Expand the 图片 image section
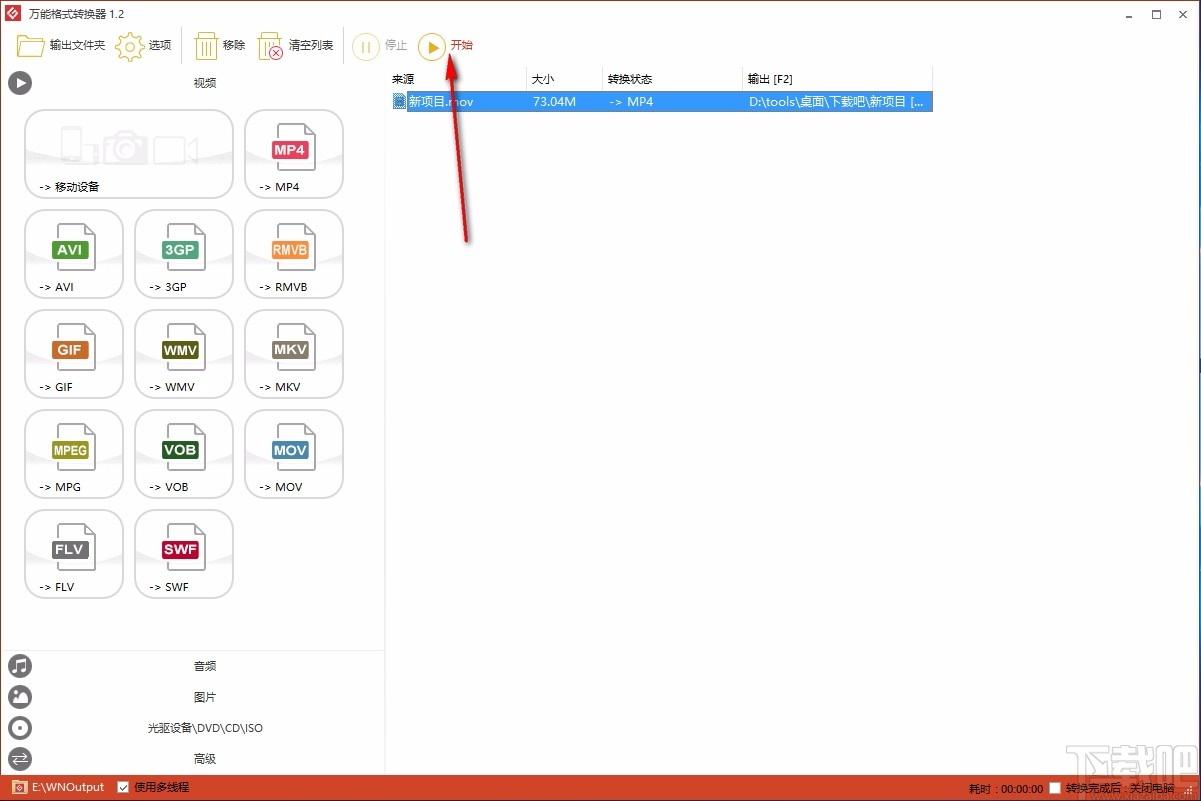 [204, 697]
